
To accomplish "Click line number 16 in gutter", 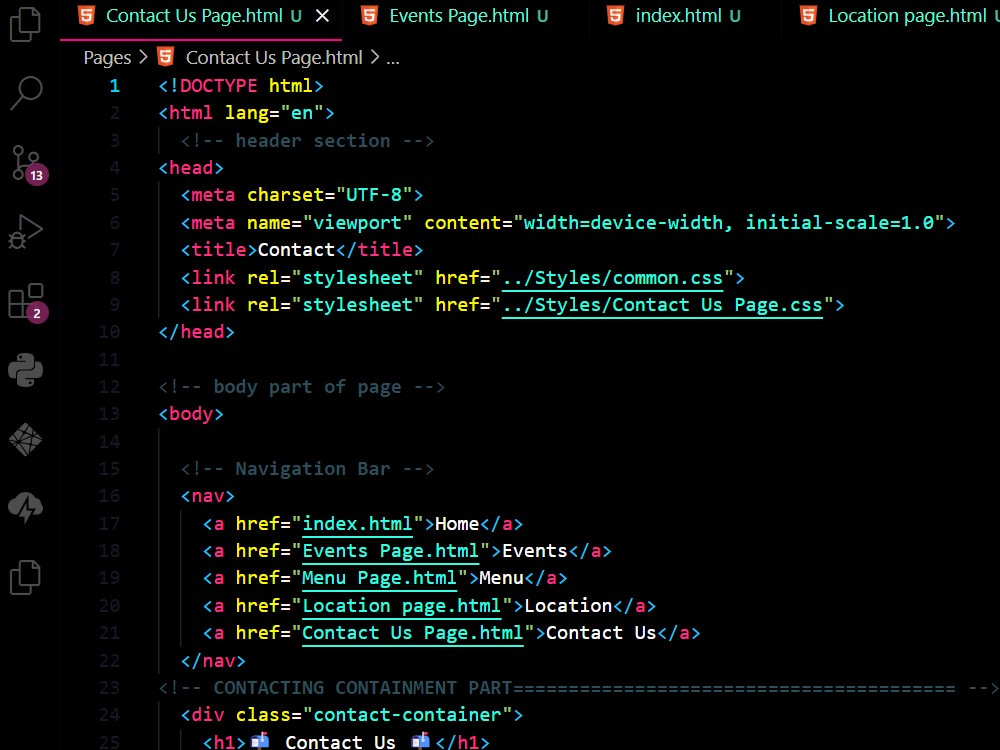I will 109,496.
